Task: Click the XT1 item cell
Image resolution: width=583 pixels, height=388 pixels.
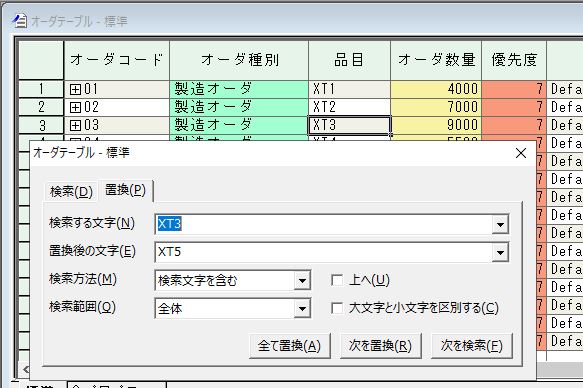Action: 350,89
